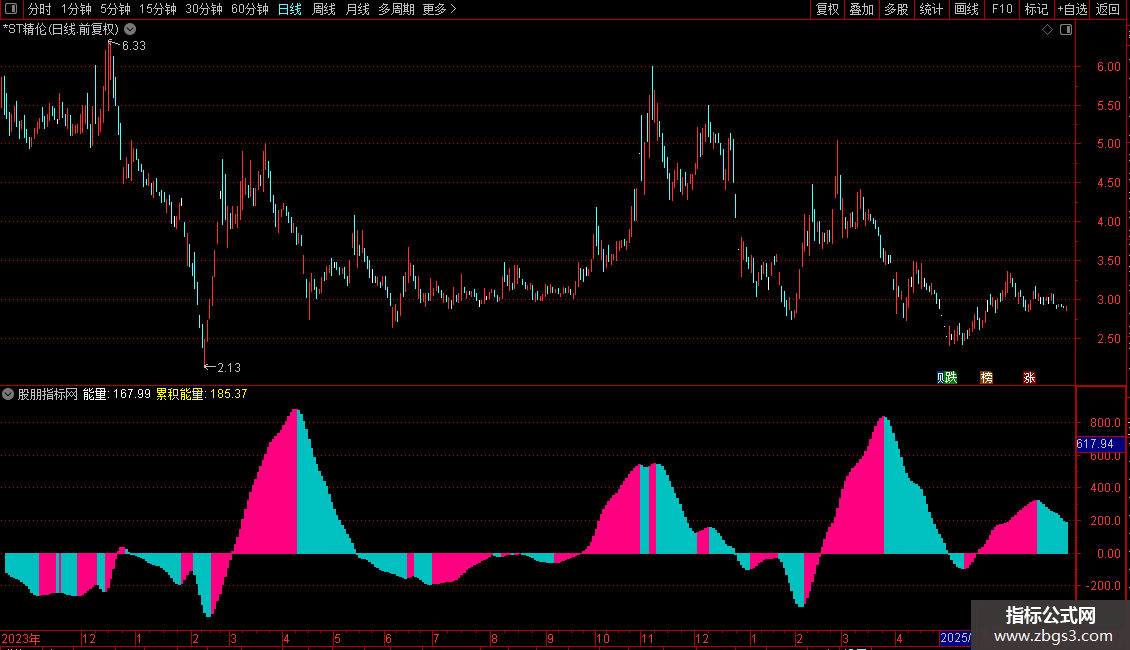
Task: Click the 200.0 indicator axis label
Action: [x=1105, y=520]
